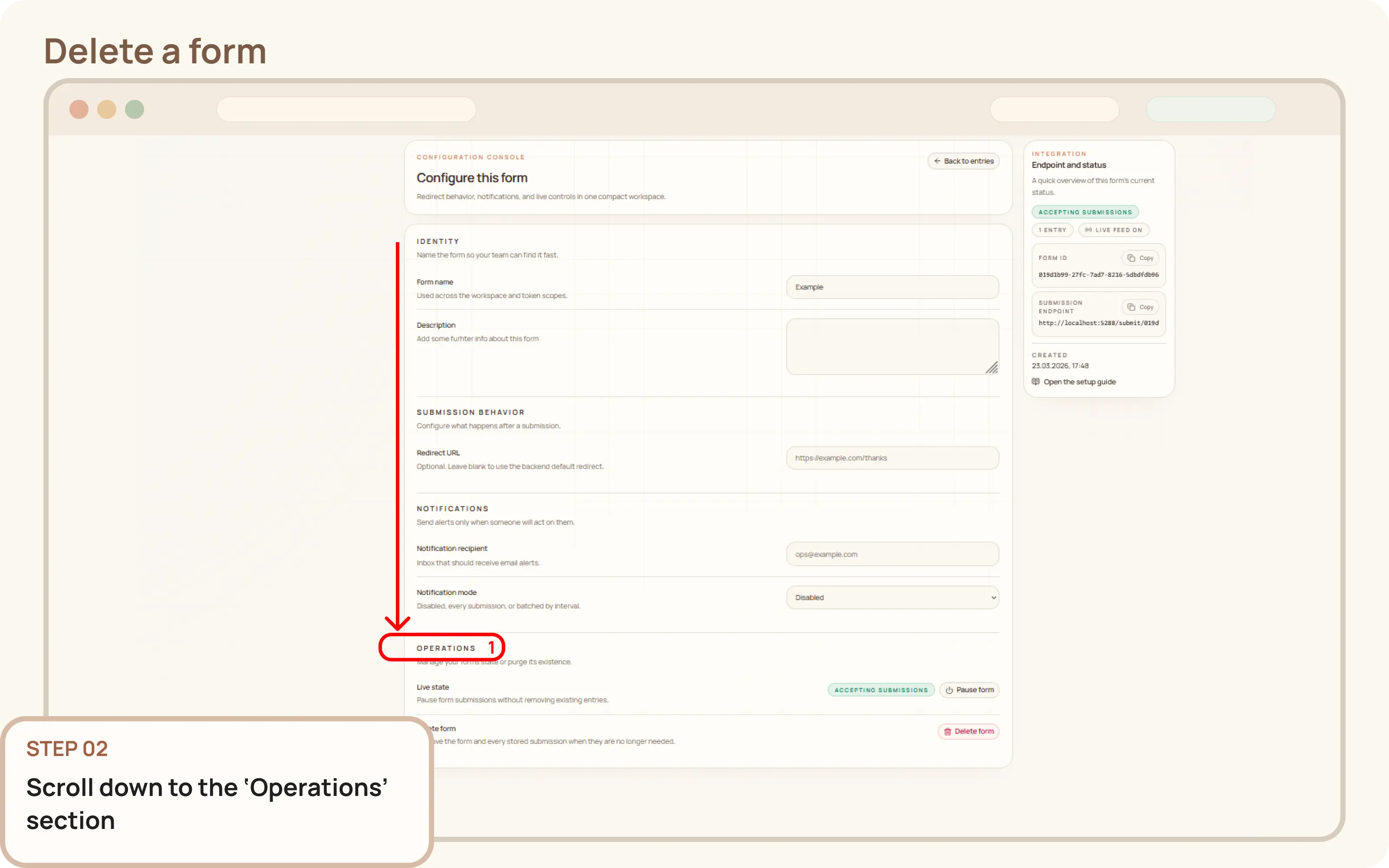Click the Redirect URL input field

click(x=892, y=457)
